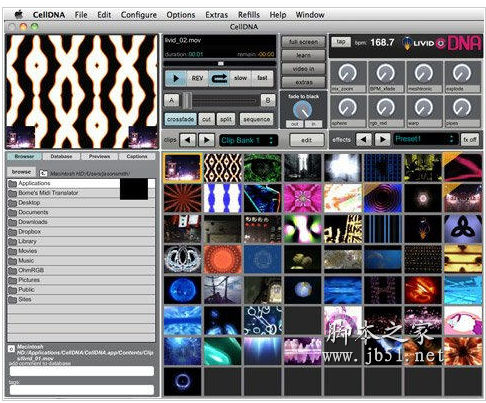486x403 pixels.
Task: Select cut mix mode
Action: 206,119
